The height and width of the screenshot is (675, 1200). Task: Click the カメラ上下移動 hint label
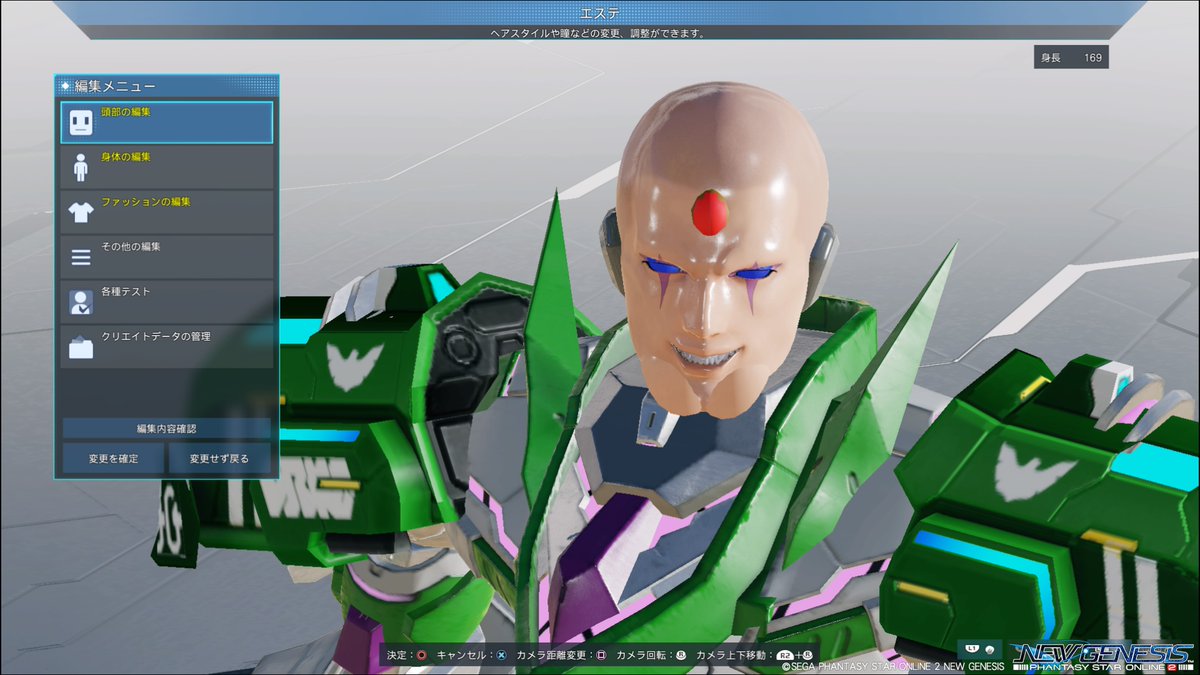731,655
